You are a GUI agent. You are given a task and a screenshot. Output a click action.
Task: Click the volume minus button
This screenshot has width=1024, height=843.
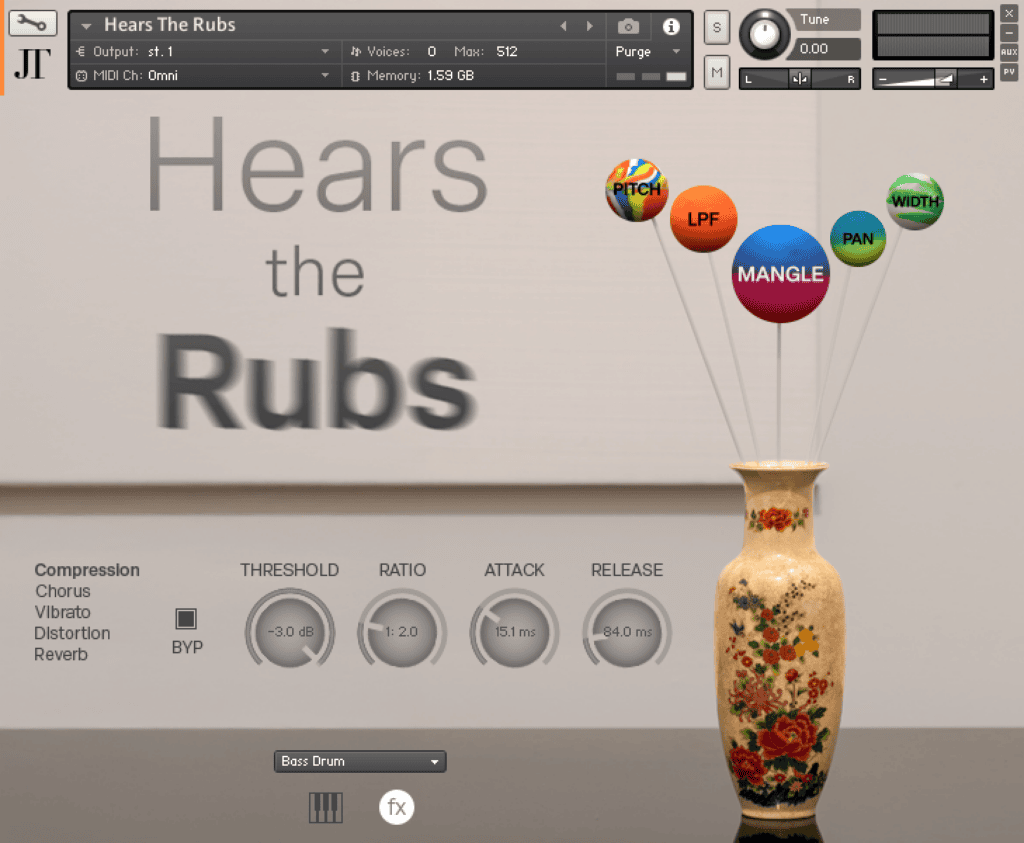pos(882,80)
